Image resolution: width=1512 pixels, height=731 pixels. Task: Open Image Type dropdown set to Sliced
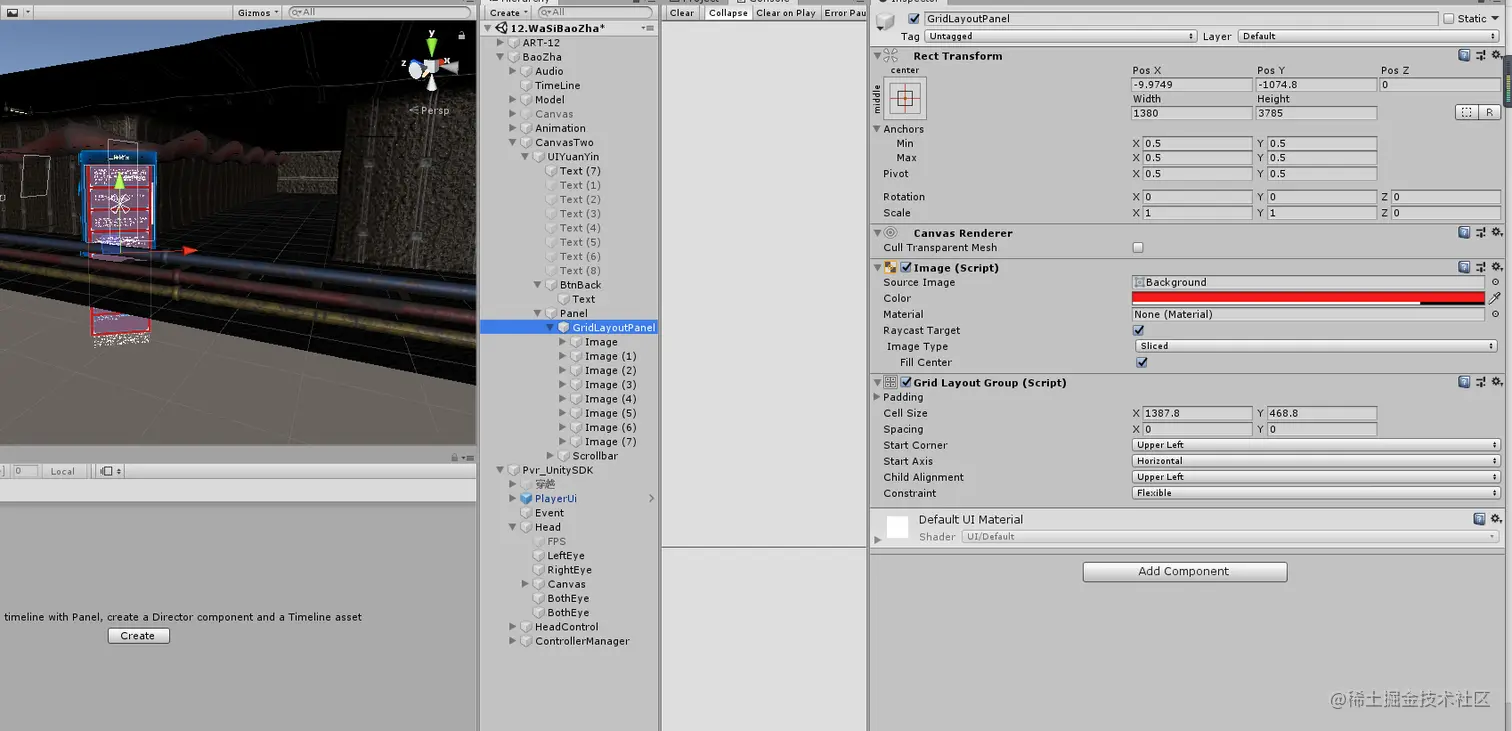(x=1316, y=346)
